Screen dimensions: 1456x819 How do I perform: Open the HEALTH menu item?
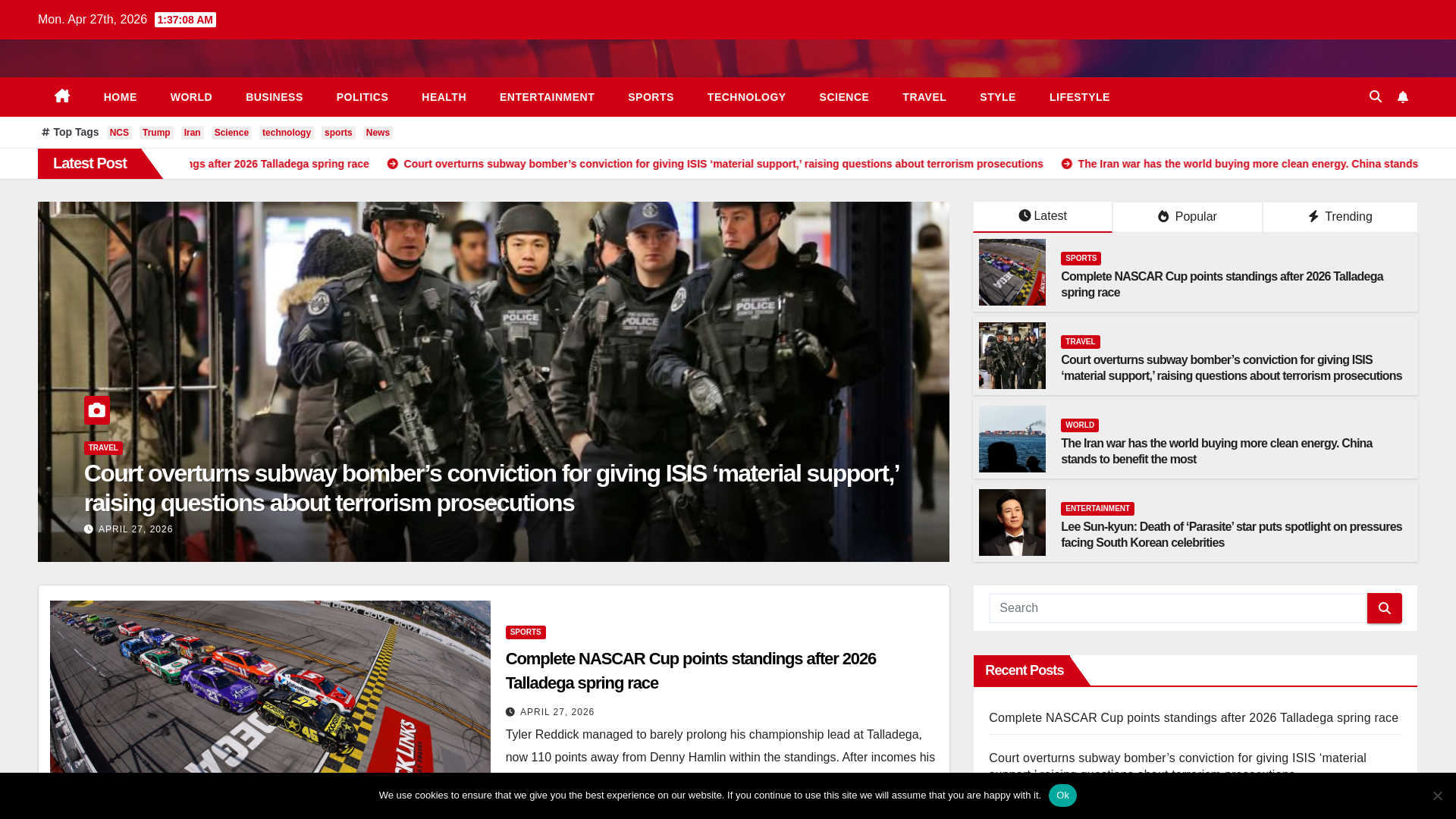pyautogui.click(x=444, y=97)
